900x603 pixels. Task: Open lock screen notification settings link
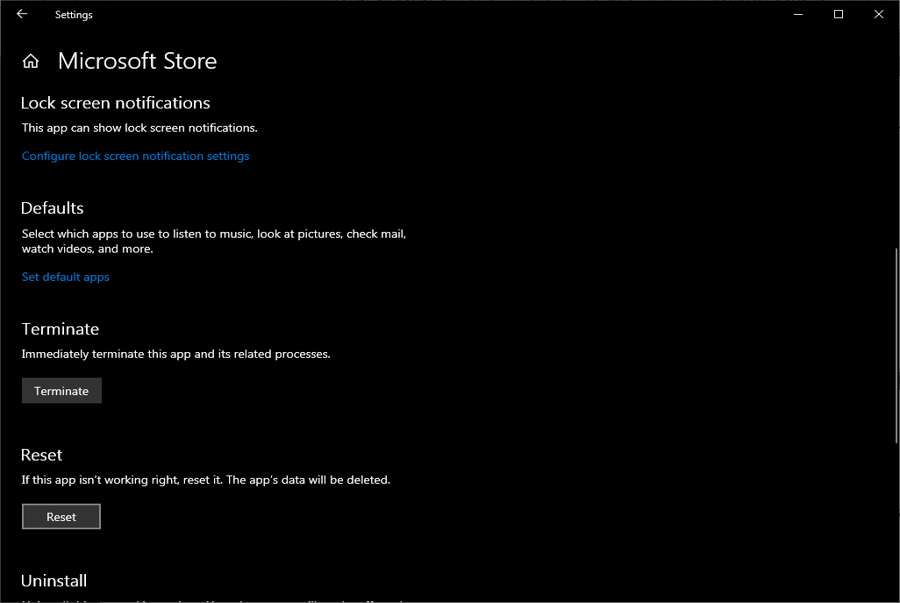click(x=135, y=156)
